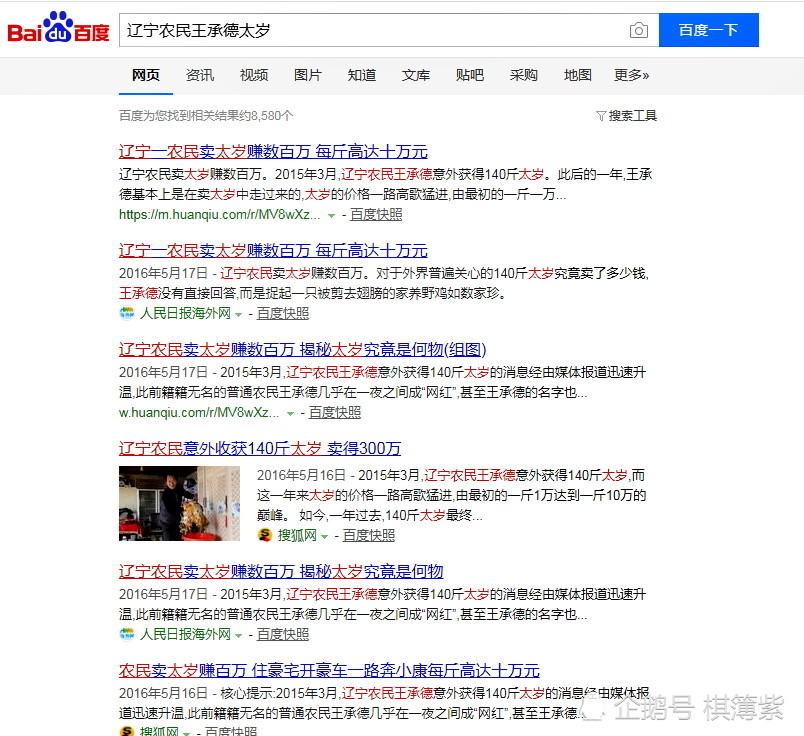Open fifth result 揭秘太岁究竟是何物 without 组图
Screen dimensions: 804x736
click(x=281, y=571)
